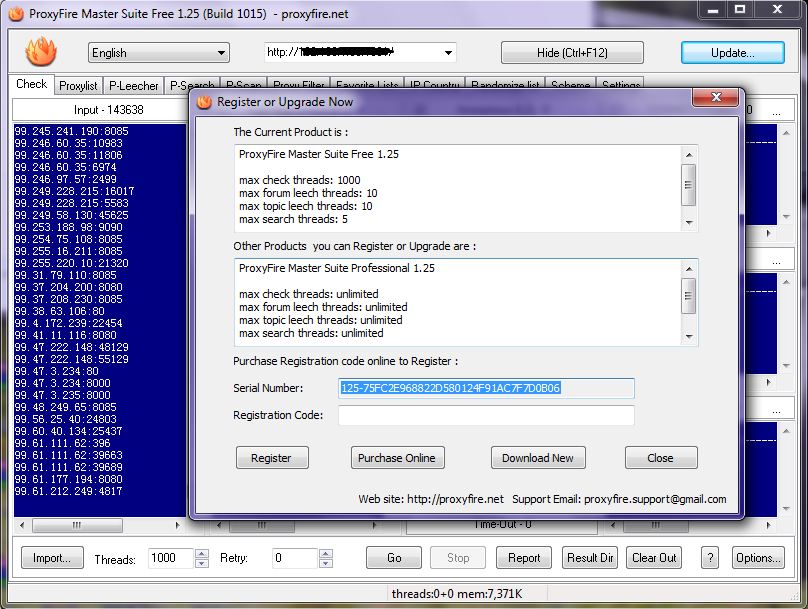Click the Purchase Online button

[x=397, y=458]
